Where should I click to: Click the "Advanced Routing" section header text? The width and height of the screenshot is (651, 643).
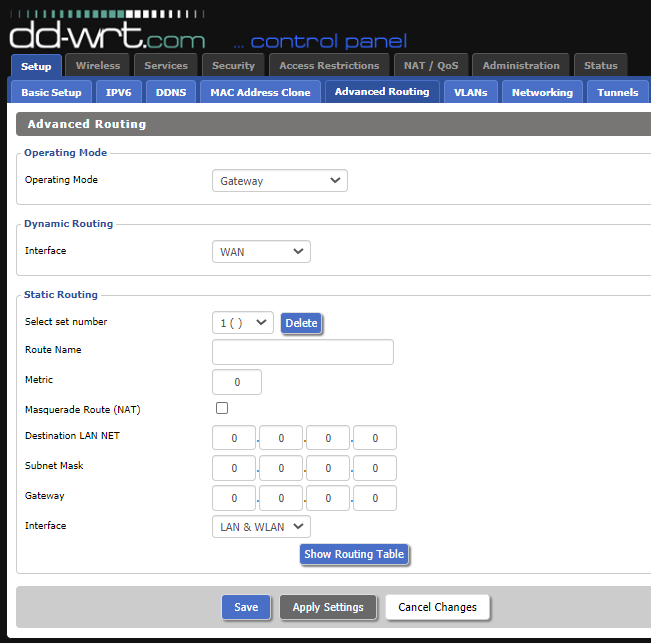[87, 124]
